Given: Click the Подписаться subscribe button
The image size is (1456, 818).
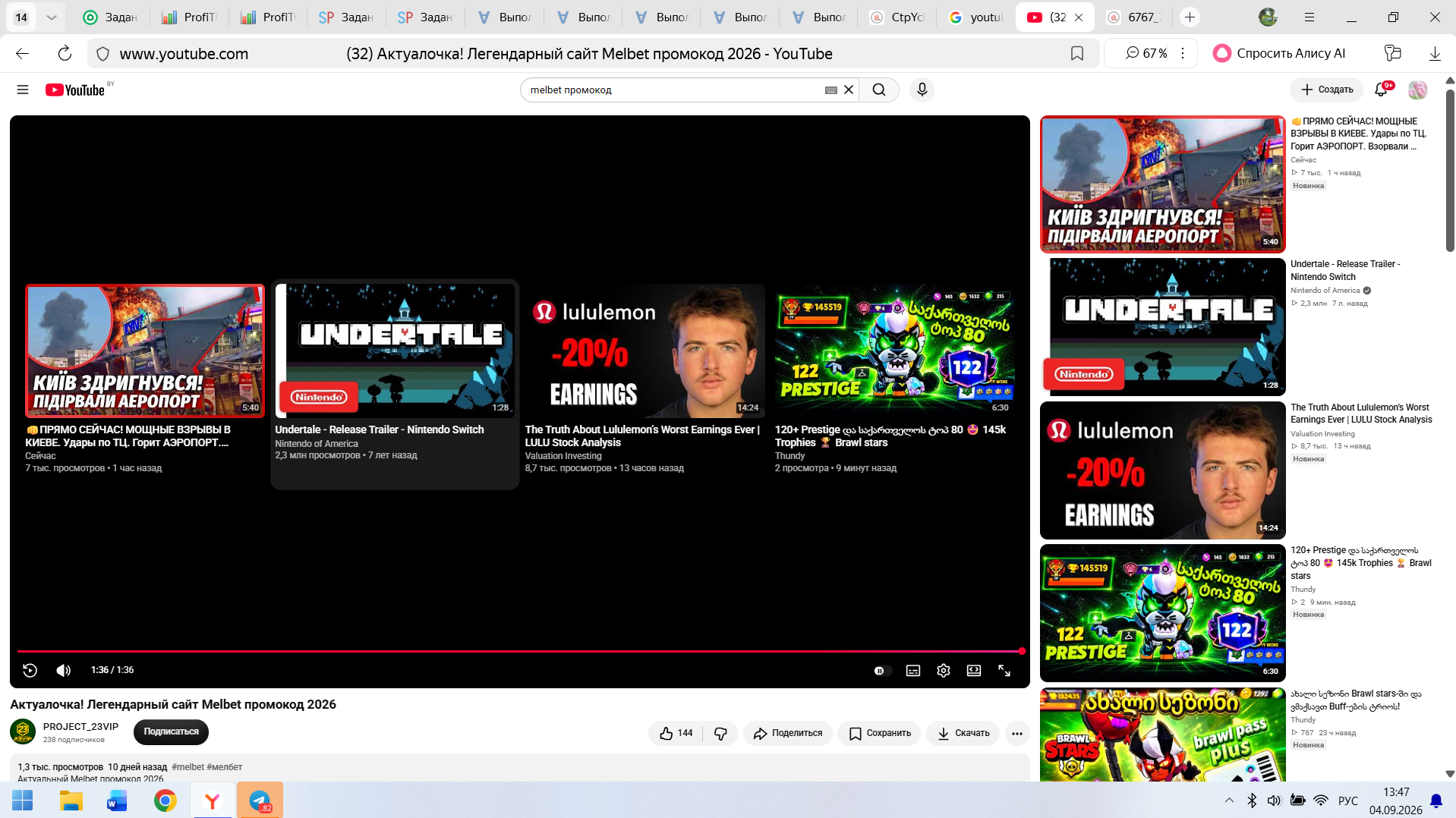Looking at the screenshot, I should (171, 732).
